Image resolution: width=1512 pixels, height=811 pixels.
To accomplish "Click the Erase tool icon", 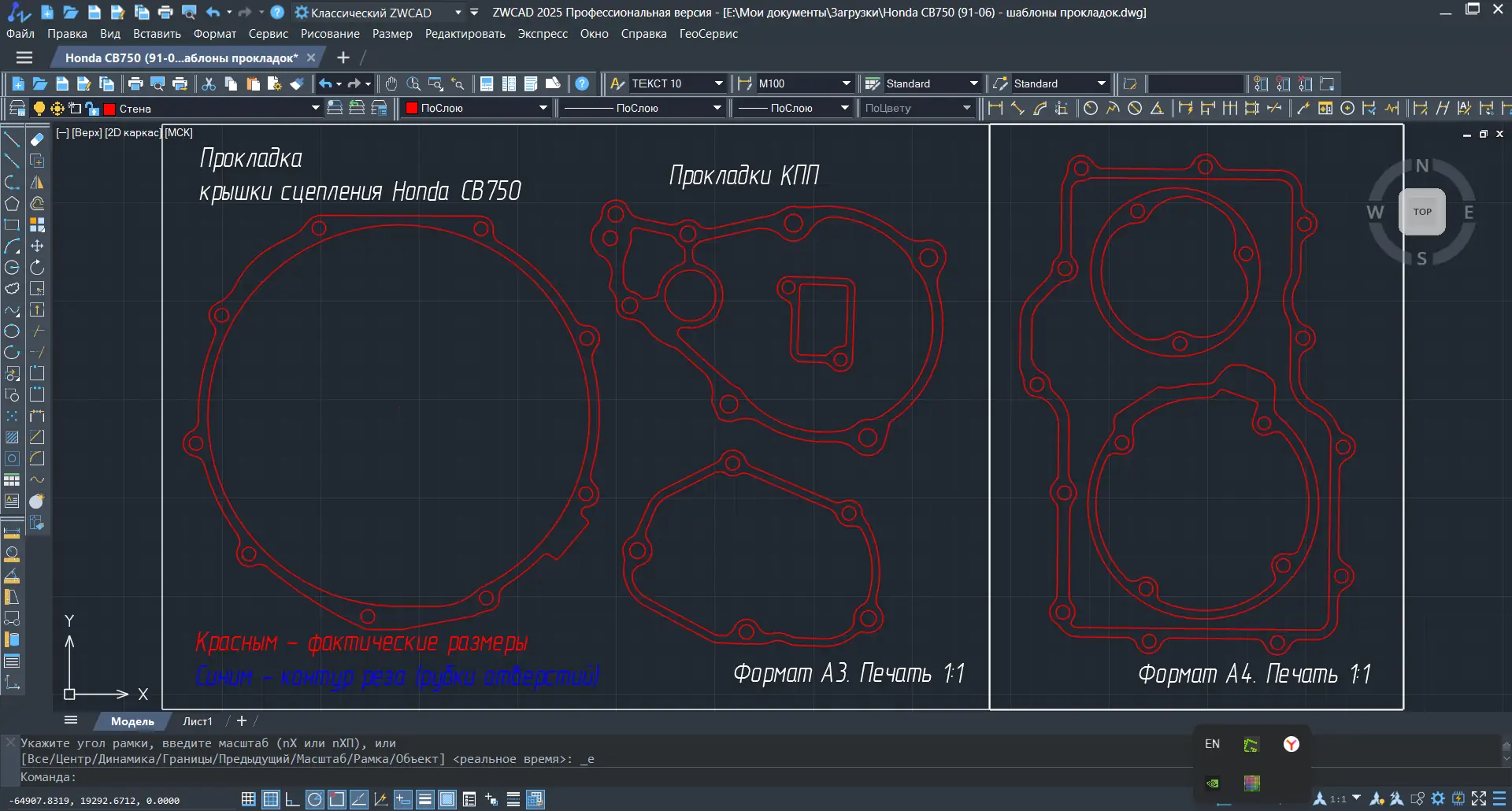I will [37, 140].
